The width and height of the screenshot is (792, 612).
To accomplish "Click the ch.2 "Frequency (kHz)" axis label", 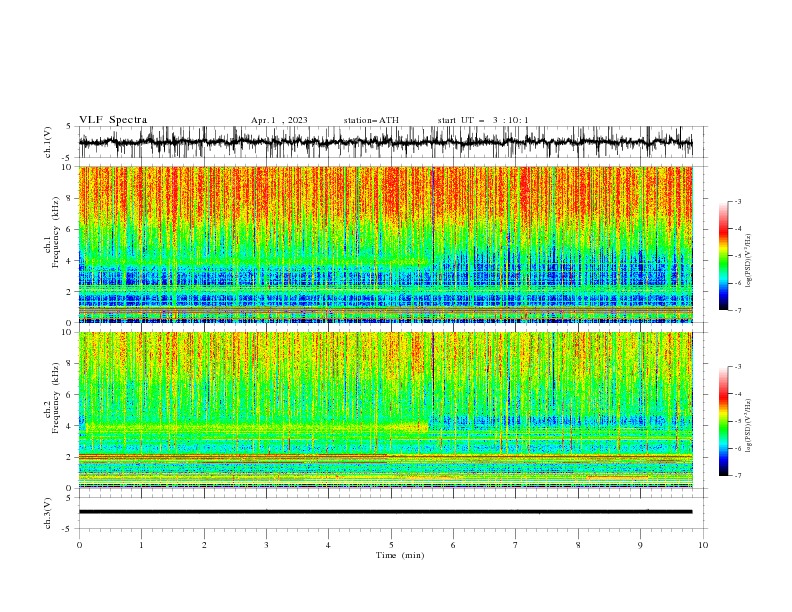I will (x=55, y=397).
